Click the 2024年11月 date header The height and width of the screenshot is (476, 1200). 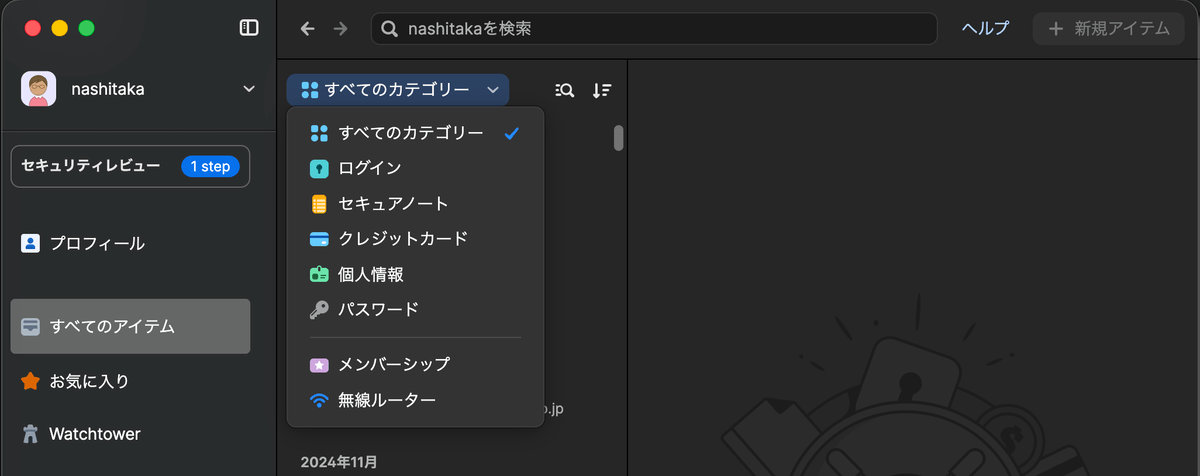339,462
